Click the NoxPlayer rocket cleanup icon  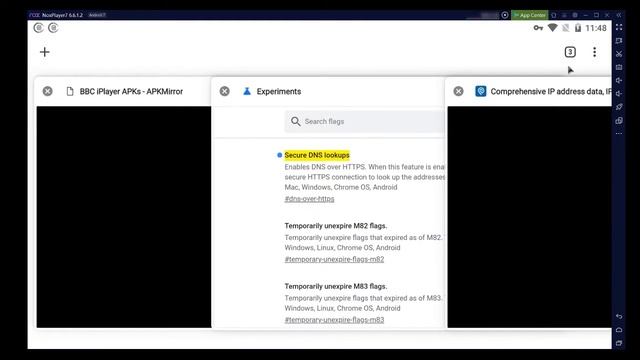[x=619, y=107]
